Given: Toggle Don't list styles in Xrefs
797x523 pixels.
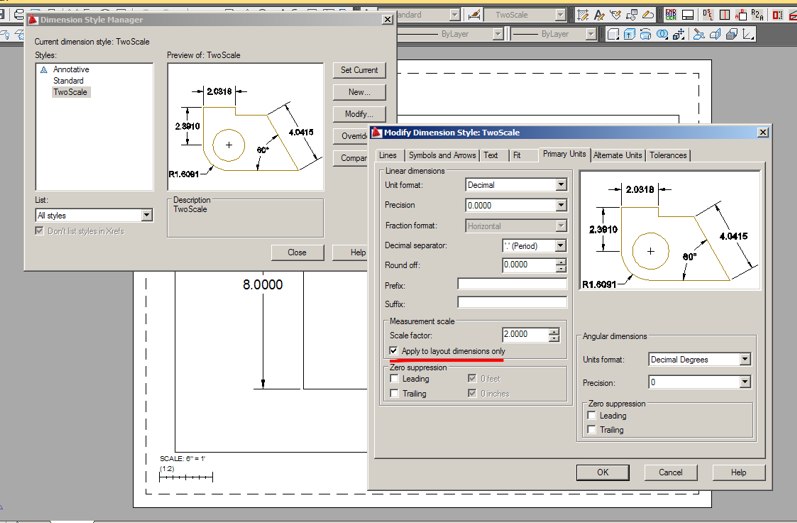Looking at the screenshot, I should tap(39, 231).
